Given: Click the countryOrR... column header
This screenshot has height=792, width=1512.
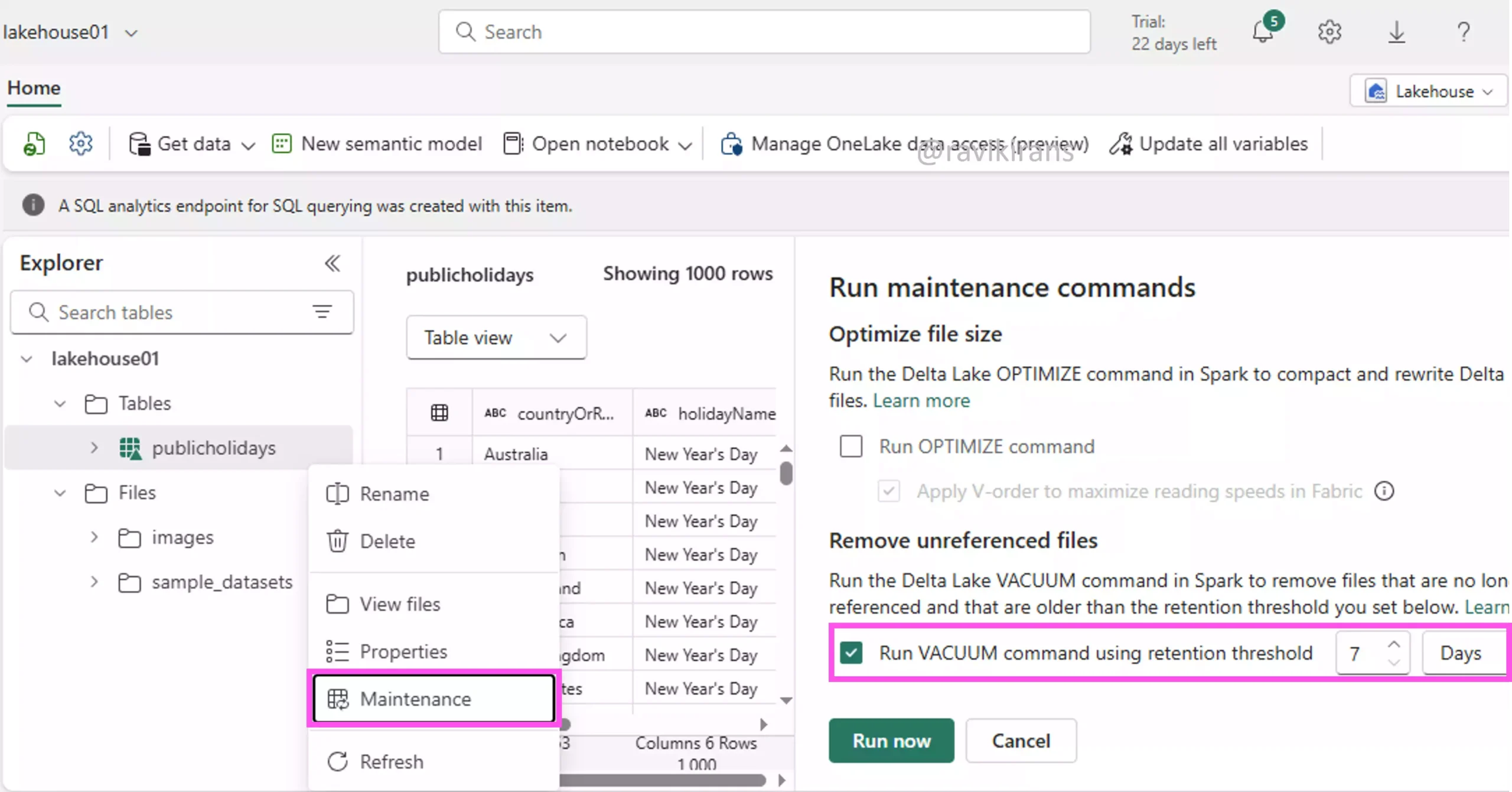Looking at the screenshot, I should pyautogui.click(x=552, y=413).
